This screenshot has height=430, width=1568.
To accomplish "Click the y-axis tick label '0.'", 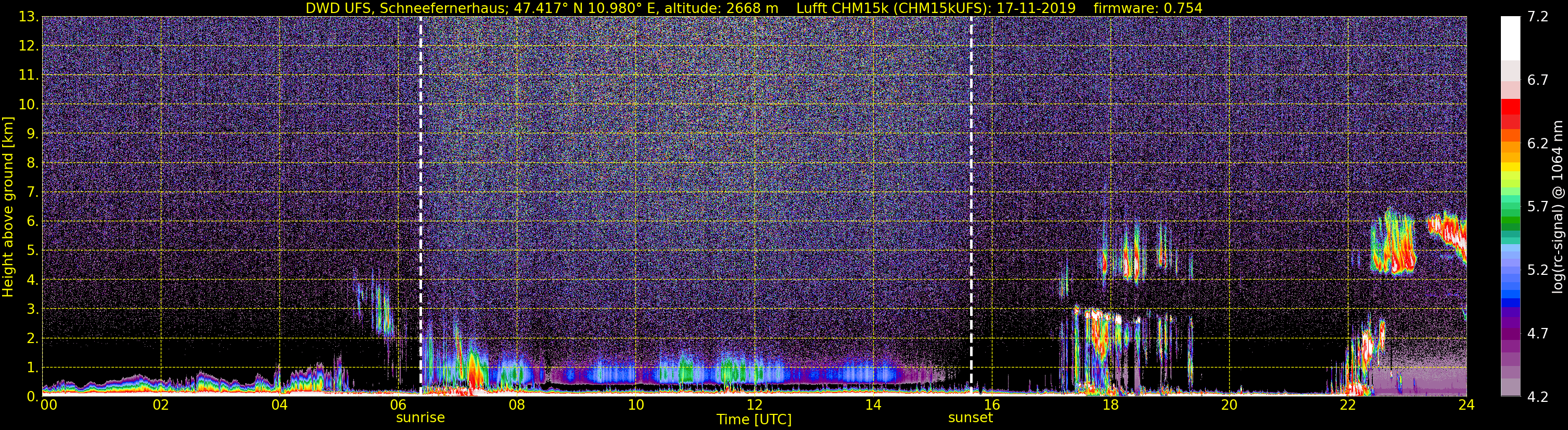I will click(x=33, y=396).
